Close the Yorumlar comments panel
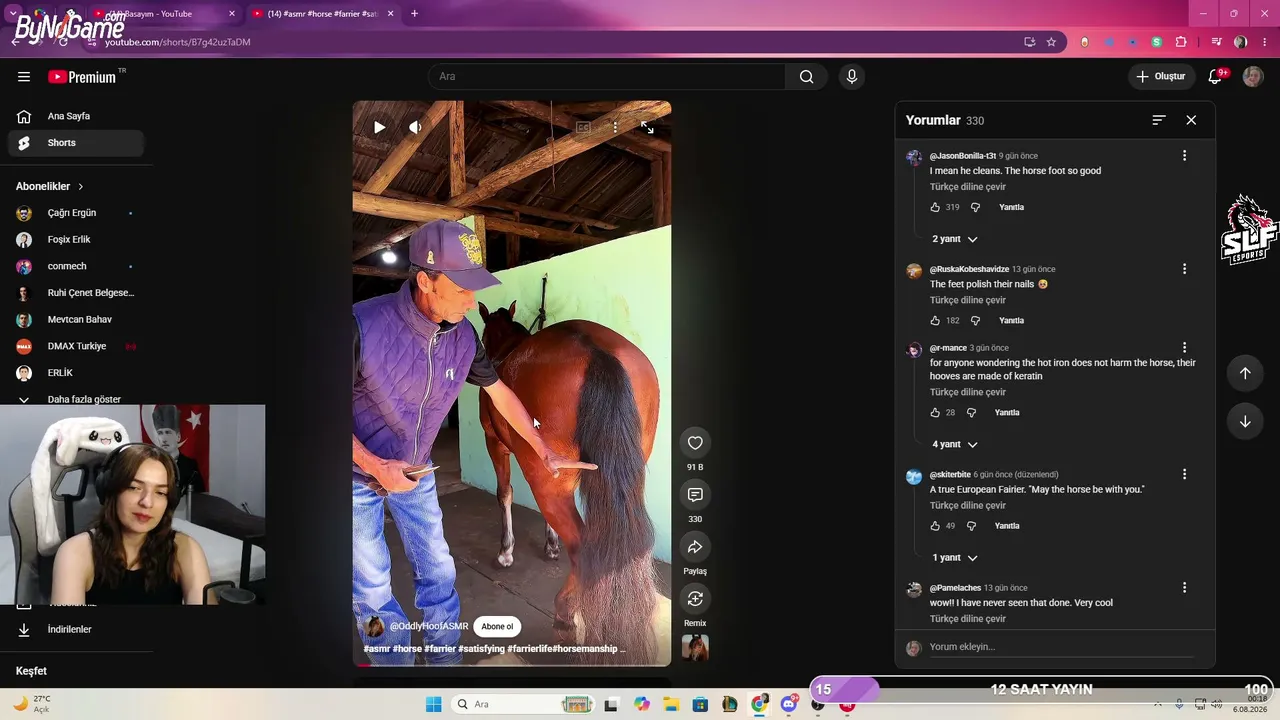Screen dimensions: 1280x720 [x=1191, y=120]
